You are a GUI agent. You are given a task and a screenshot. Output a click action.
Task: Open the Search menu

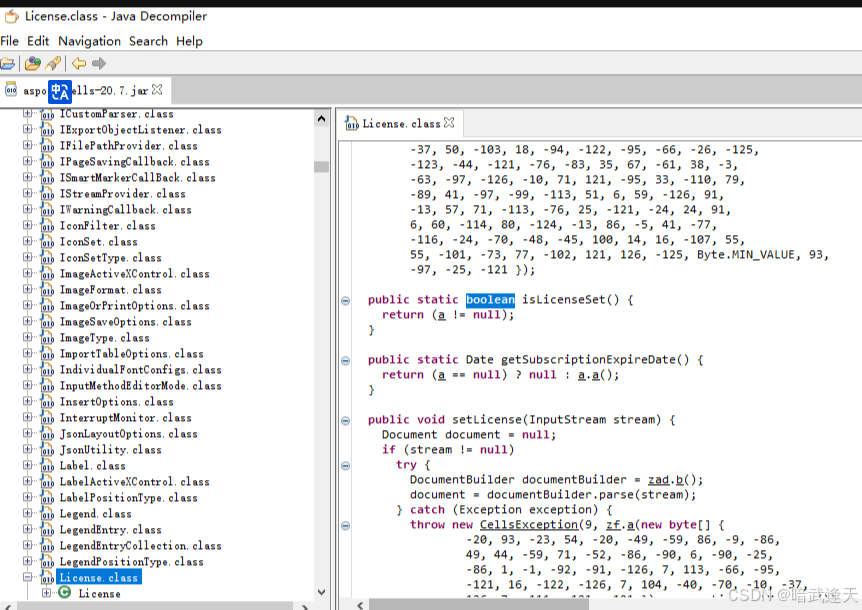pyautogui.click(x=148, y=41)
